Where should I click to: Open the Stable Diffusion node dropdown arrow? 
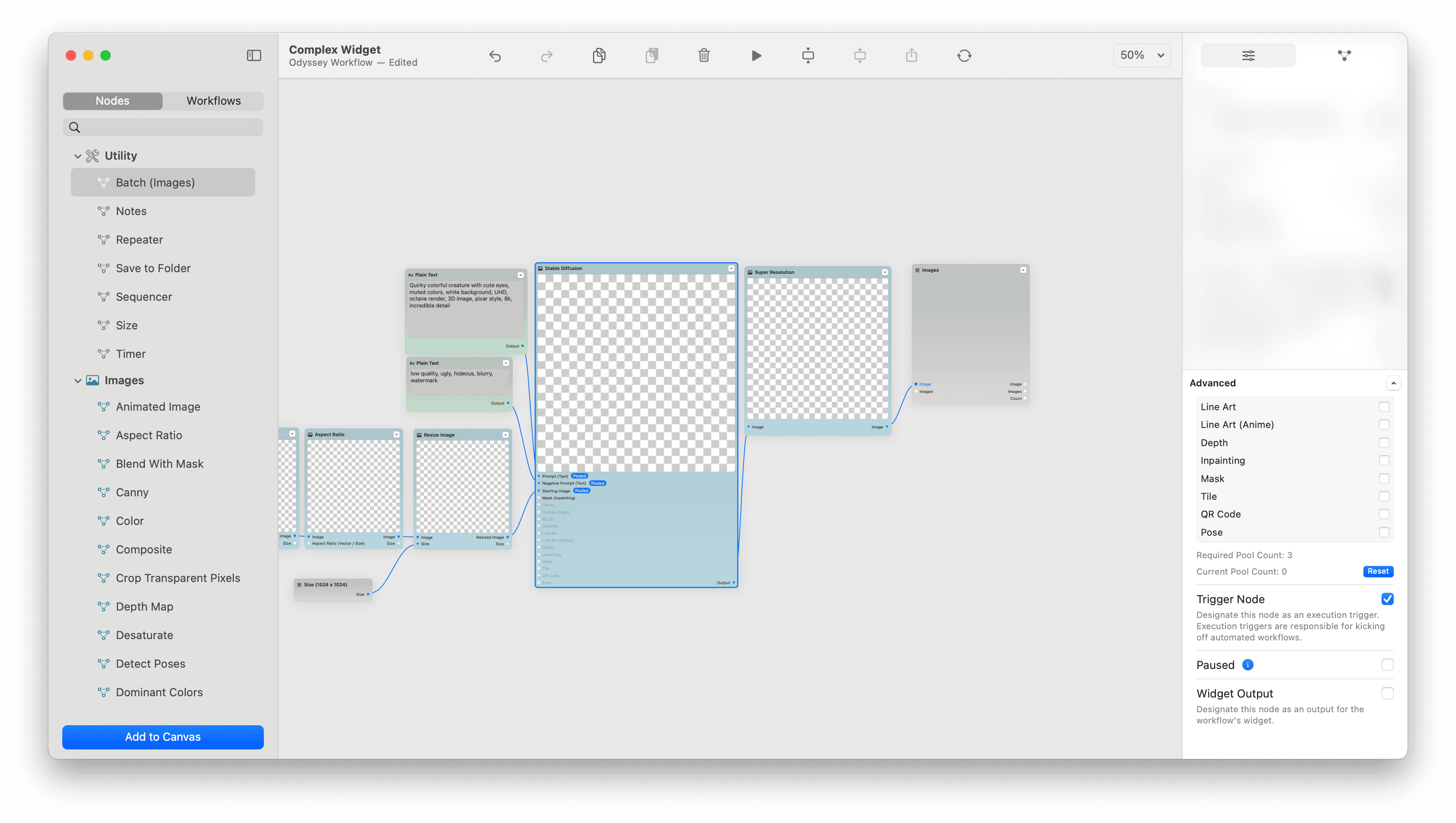point(731,269)
